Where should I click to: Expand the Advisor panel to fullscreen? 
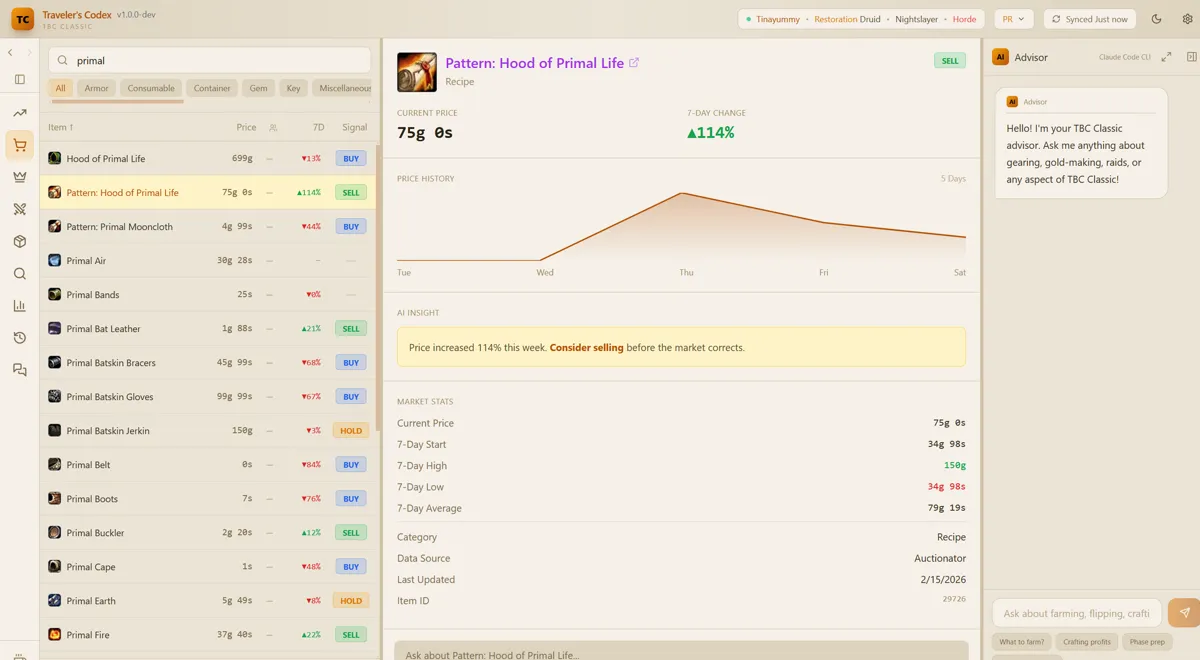1166,57
